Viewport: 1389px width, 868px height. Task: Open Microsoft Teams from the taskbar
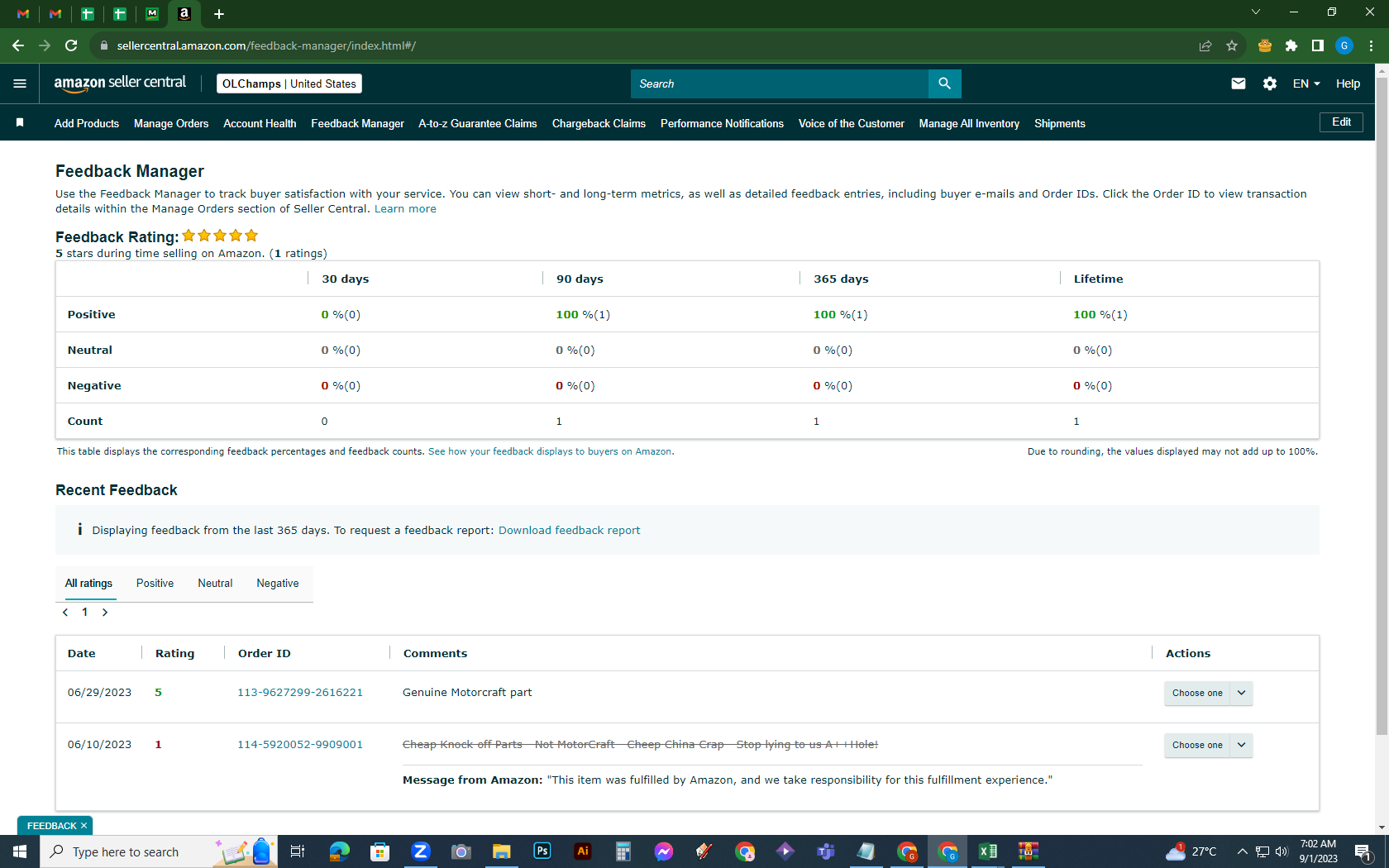826,851
